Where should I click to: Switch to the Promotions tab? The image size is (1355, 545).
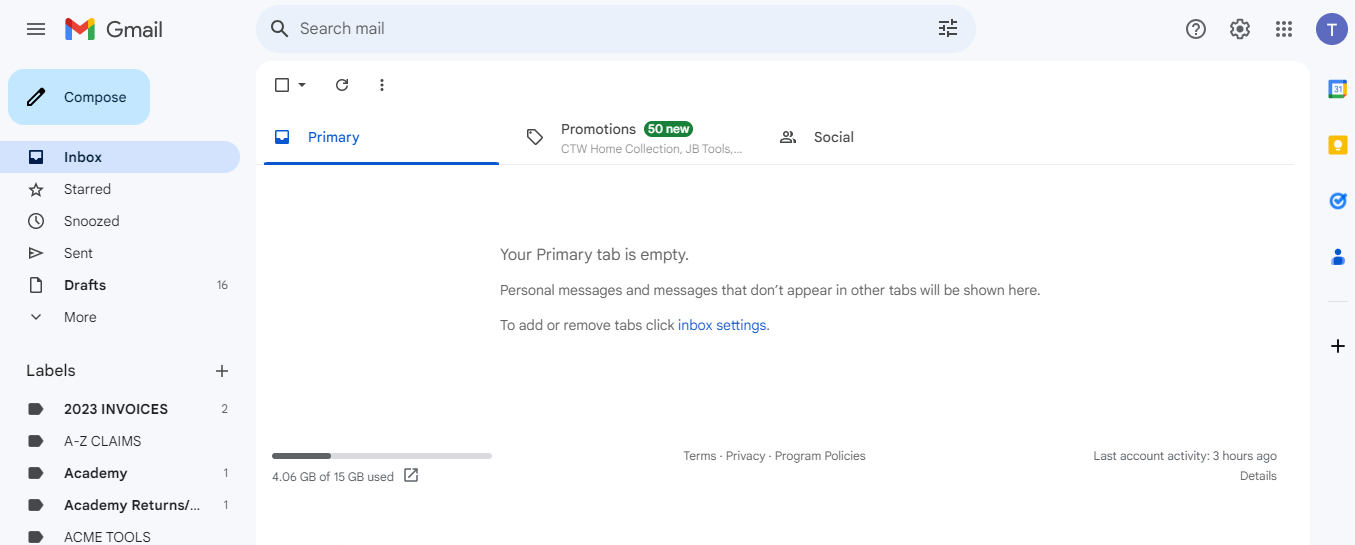click(634, 137)
